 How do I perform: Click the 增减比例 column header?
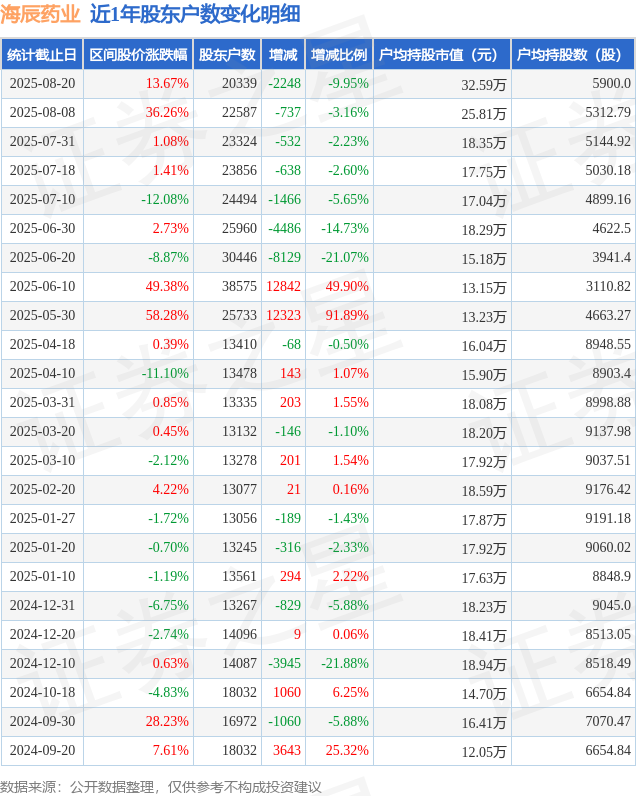pos(339,54)
